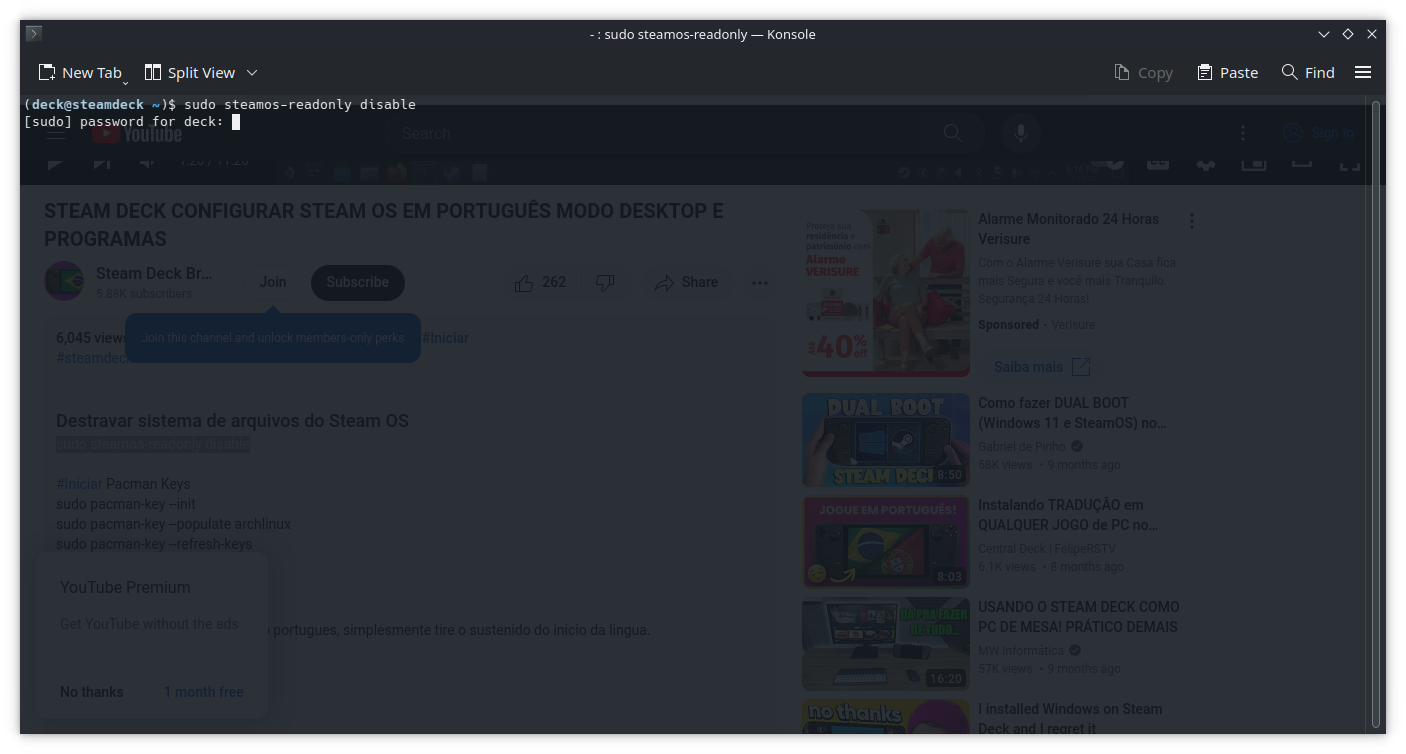
Task: Click the YouTube Sign in button
Action: [x=1319, y=133]
